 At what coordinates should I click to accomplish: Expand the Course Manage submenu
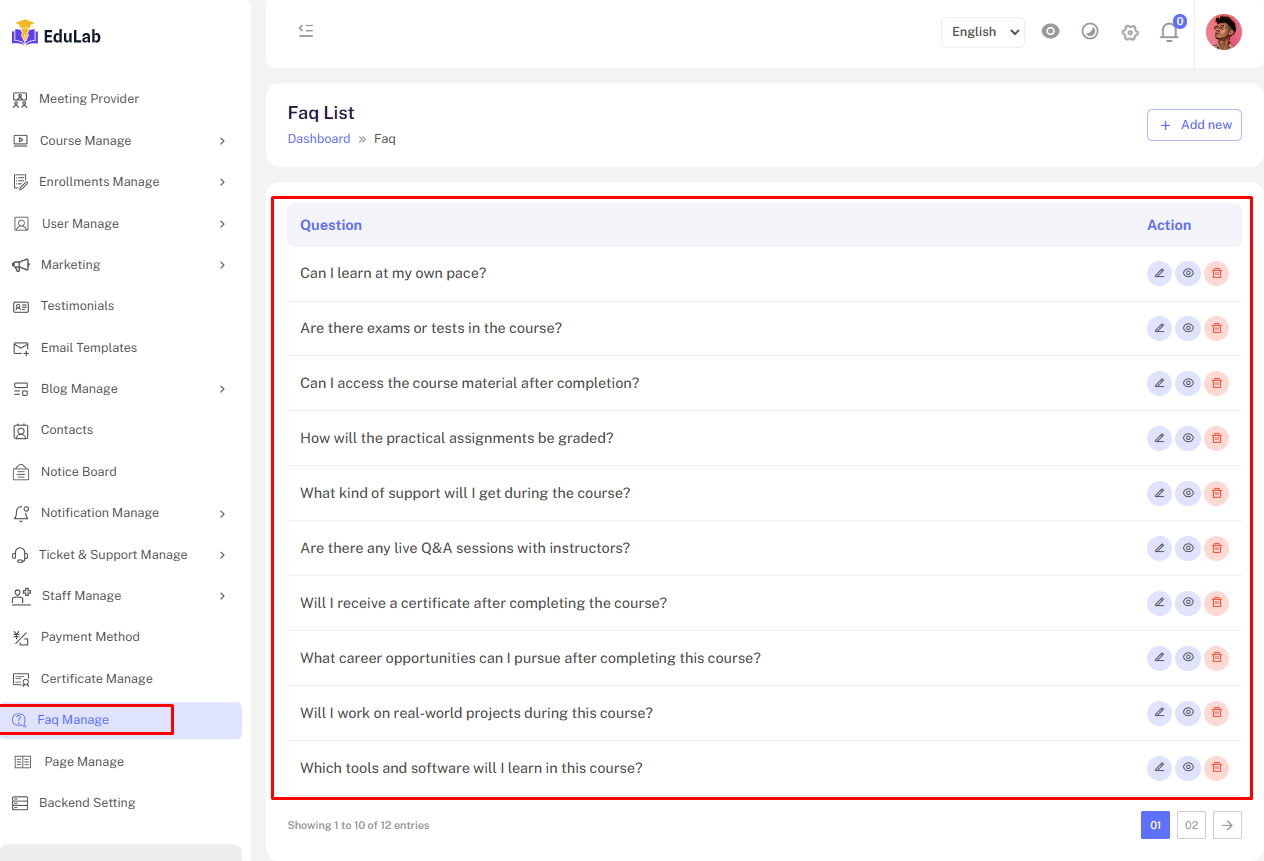[120, 141]
